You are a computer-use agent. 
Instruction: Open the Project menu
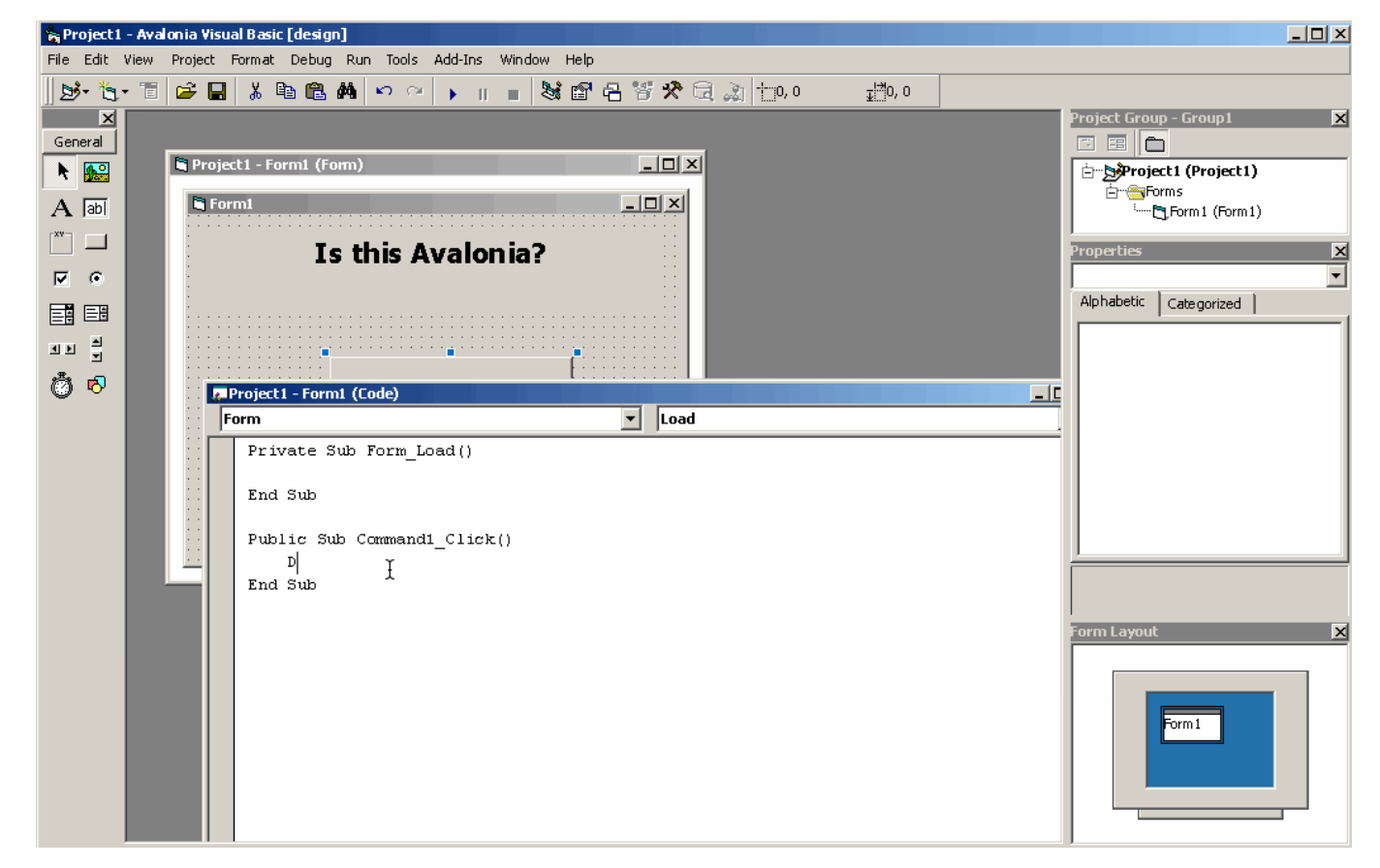point(193,60)
